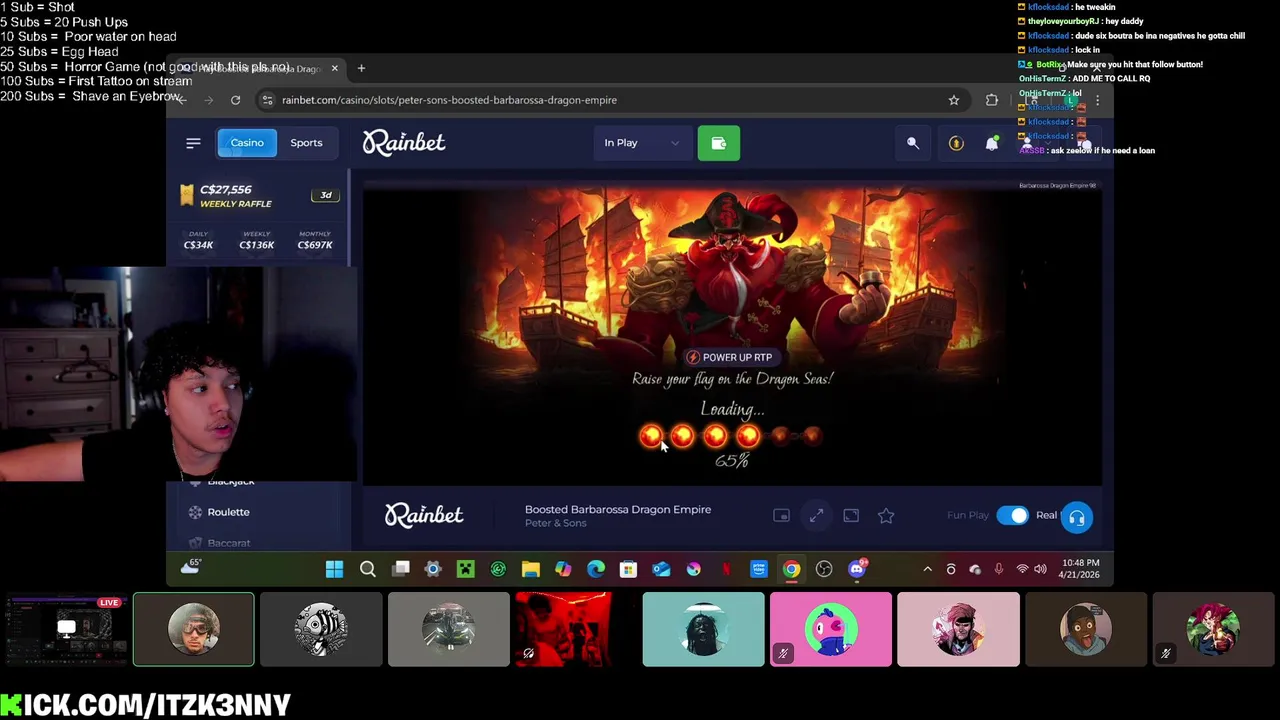Open the weather widget showing 65°
The image size is (1280, 720).
[x=190, y=567]
